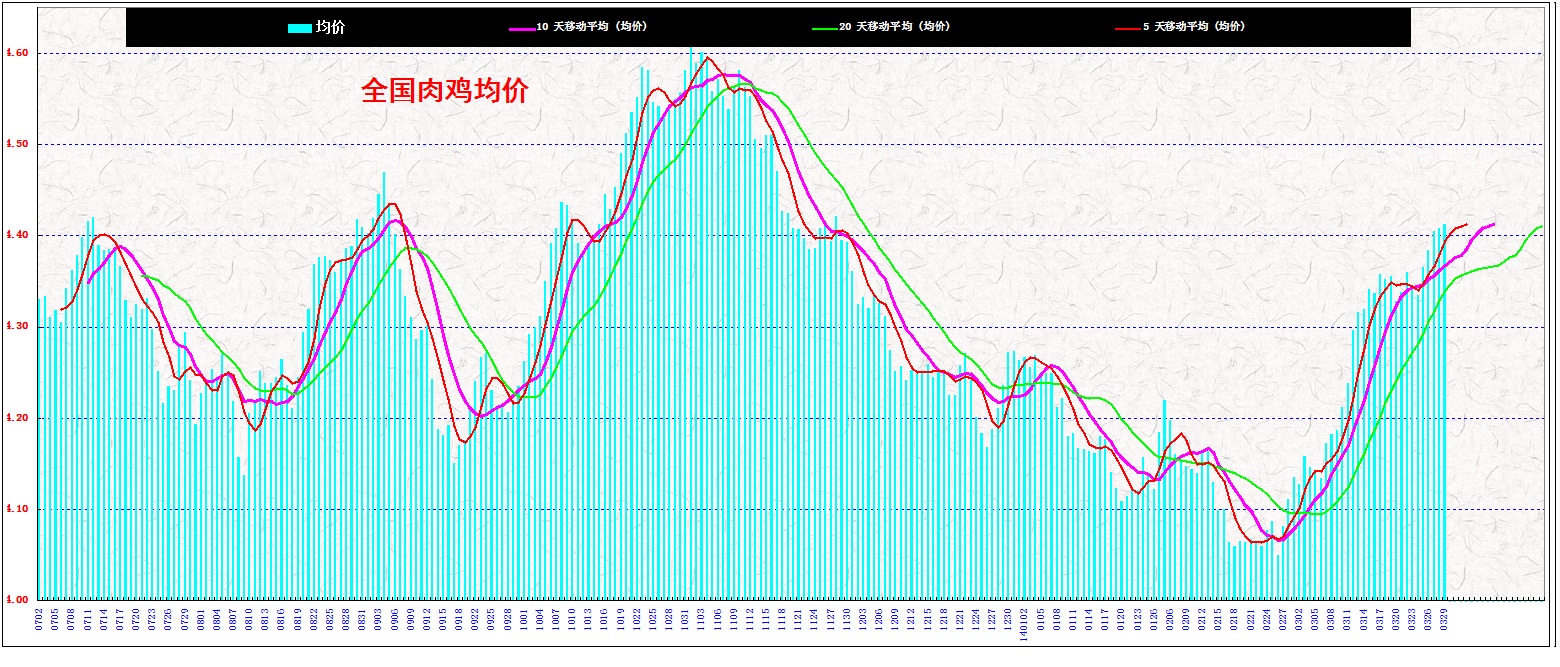
Task: Click the 1.30 y-axis label
Action: click(17, 327)
